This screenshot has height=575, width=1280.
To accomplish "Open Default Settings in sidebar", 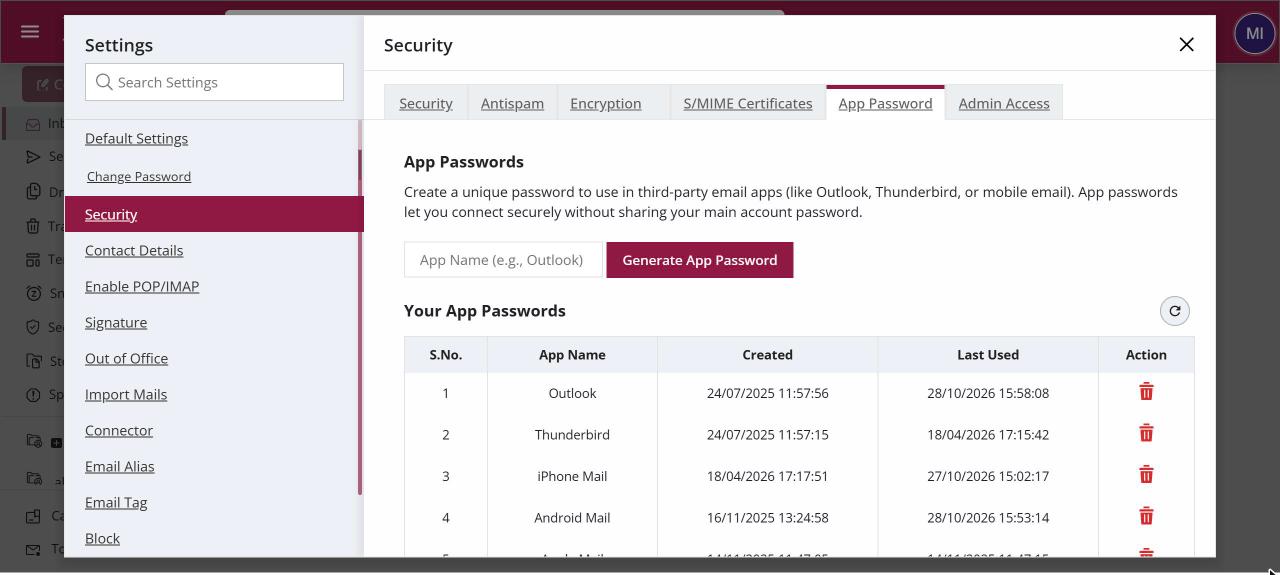I will [x=136, y=138].
